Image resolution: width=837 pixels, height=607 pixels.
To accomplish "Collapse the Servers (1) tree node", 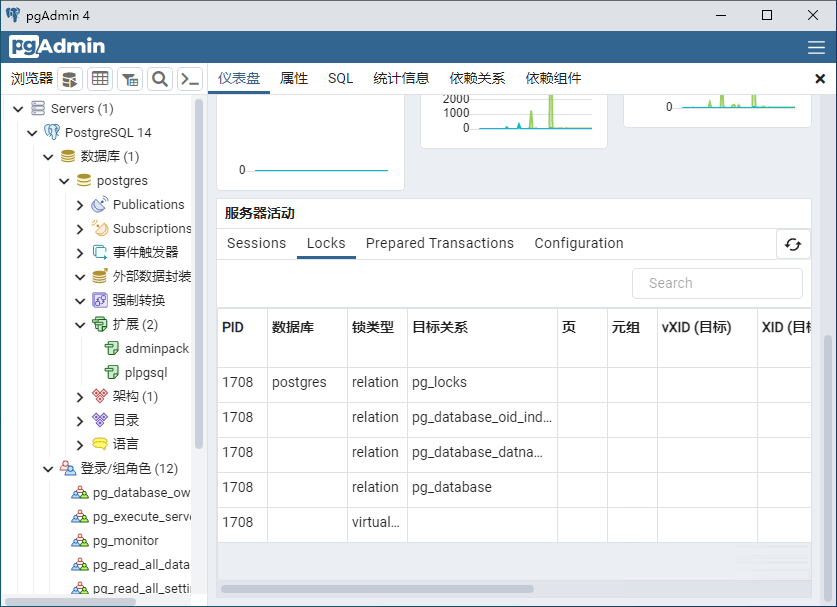I will coord(18,109).
